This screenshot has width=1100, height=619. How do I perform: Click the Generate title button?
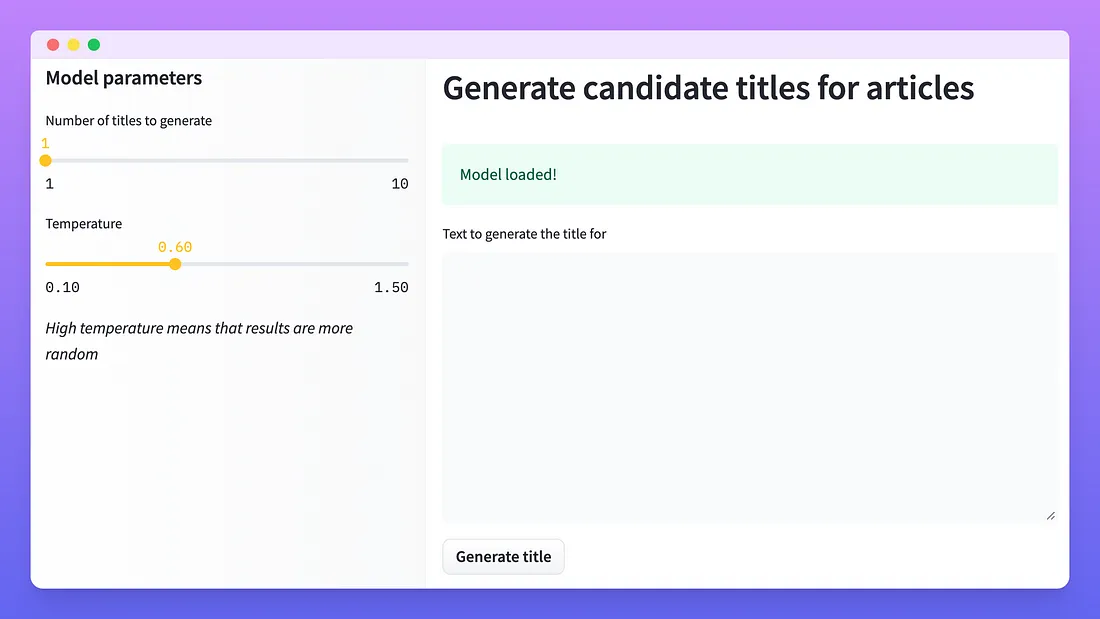point(503,557)
